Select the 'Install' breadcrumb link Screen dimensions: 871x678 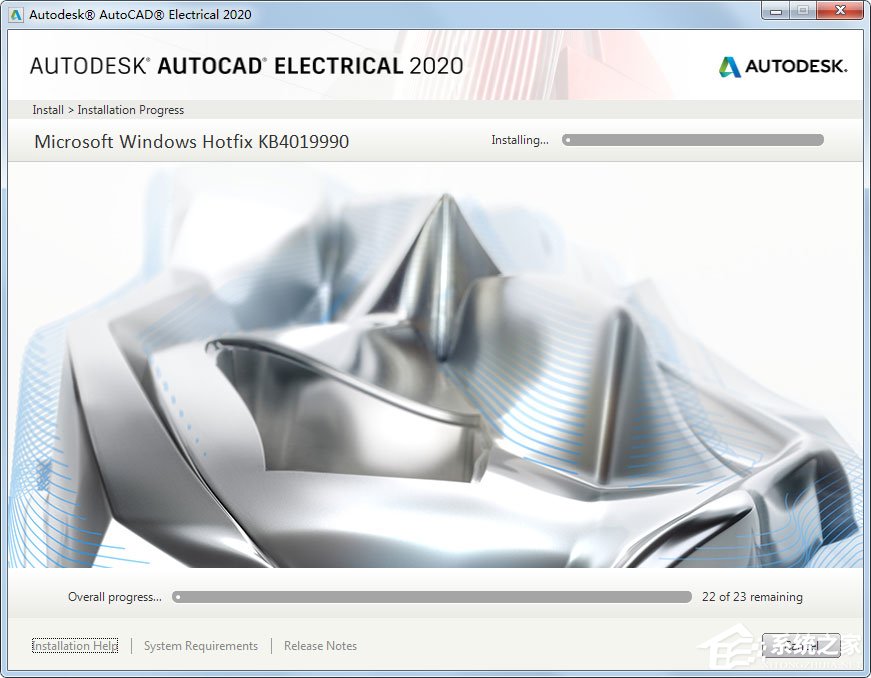pos(47,110)
